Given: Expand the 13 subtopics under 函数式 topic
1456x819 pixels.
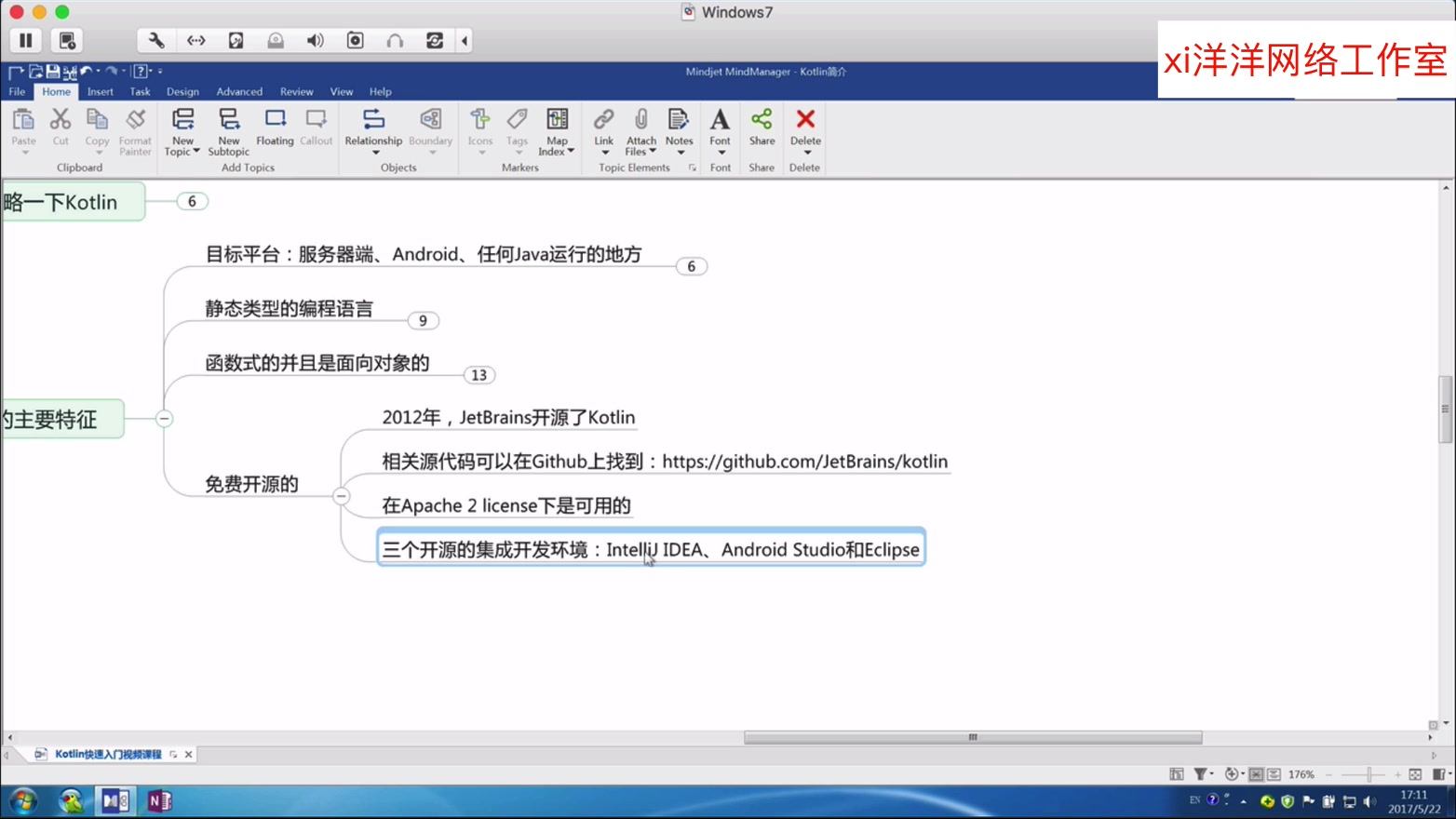Looking at the screenshot, I should click(479, 375).
